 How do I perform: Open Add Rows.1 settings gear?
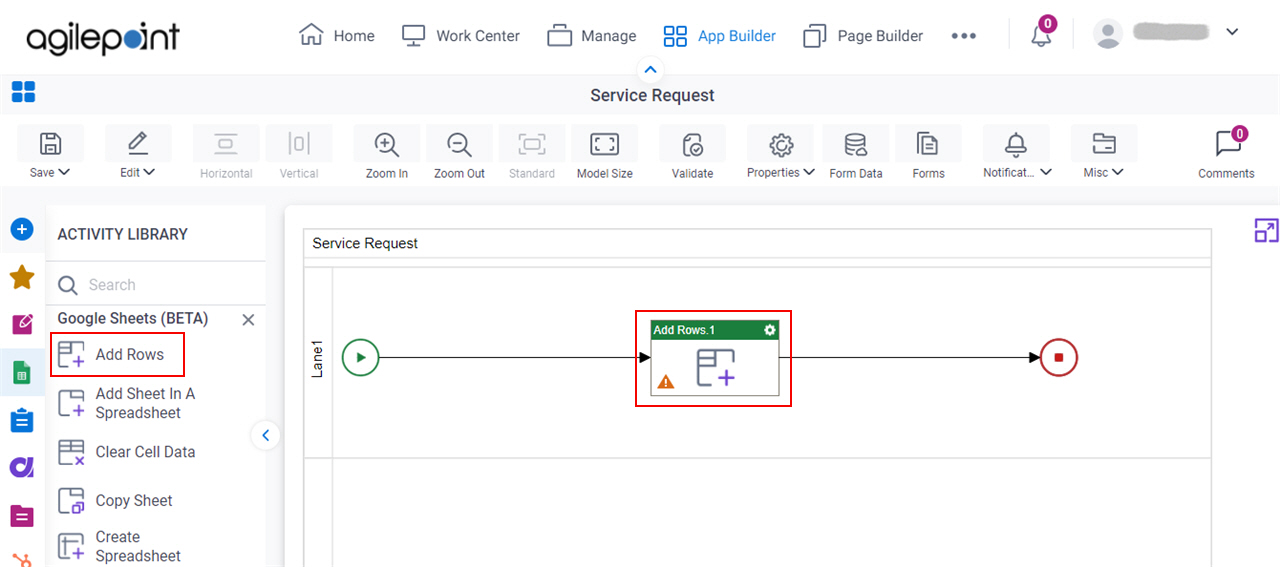(x=769, y=330)
